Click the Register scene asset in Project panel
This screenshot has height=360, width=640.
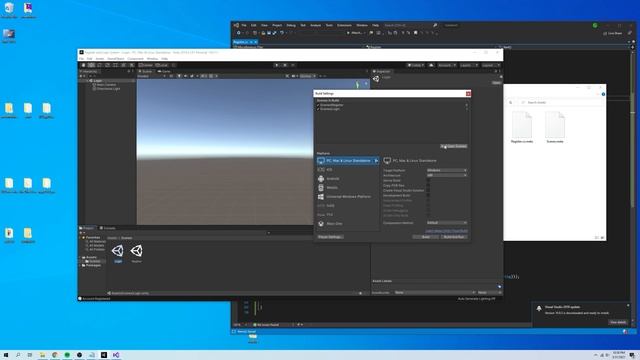(137, 253)
